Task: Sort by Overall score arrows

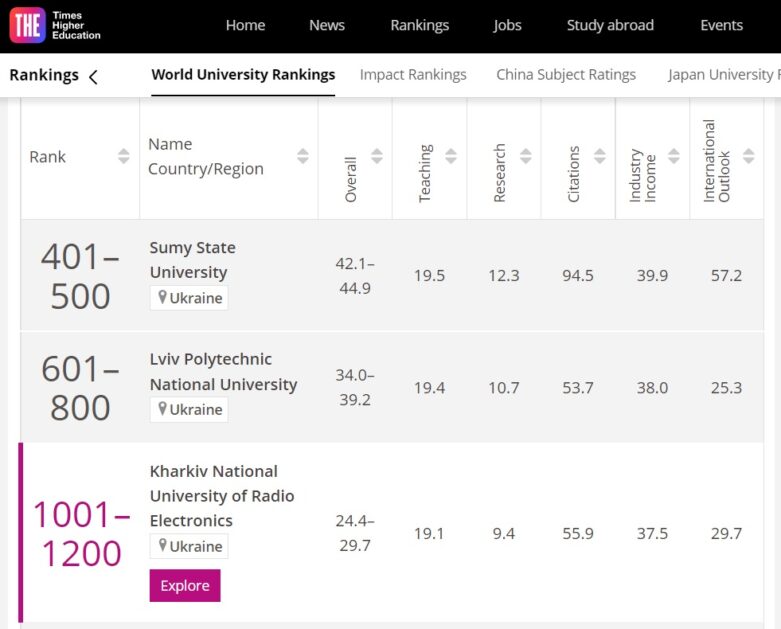Action: click(377, 156)
